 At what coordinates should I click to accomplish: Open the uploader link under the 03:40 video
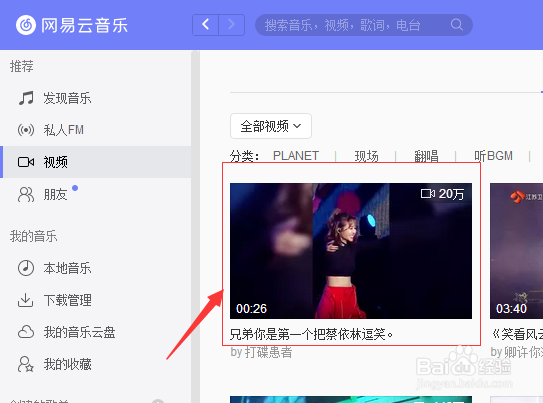pos(523,352)
